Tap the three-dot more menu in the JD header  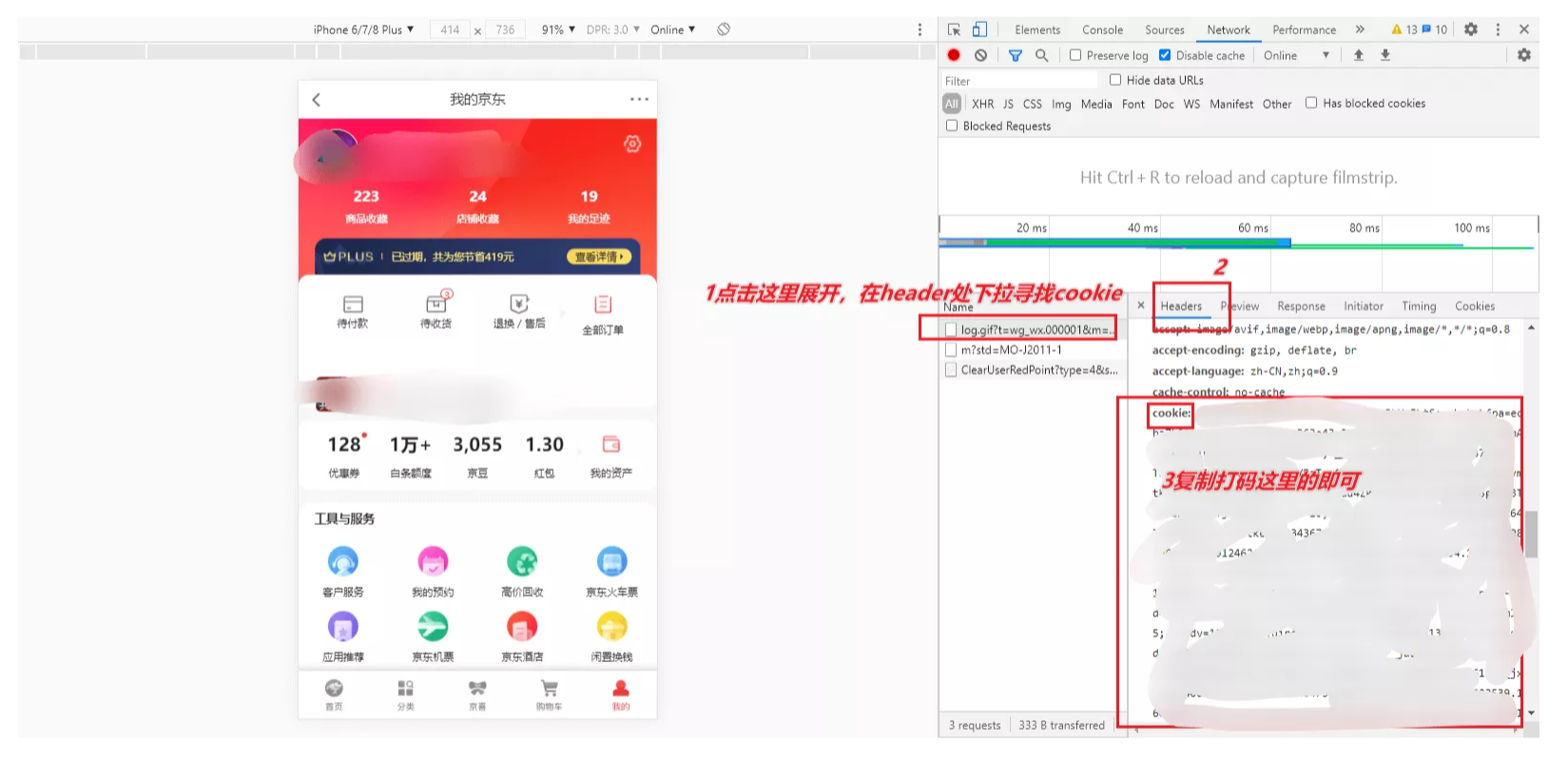pyautogui.click(x=639, y=99)
